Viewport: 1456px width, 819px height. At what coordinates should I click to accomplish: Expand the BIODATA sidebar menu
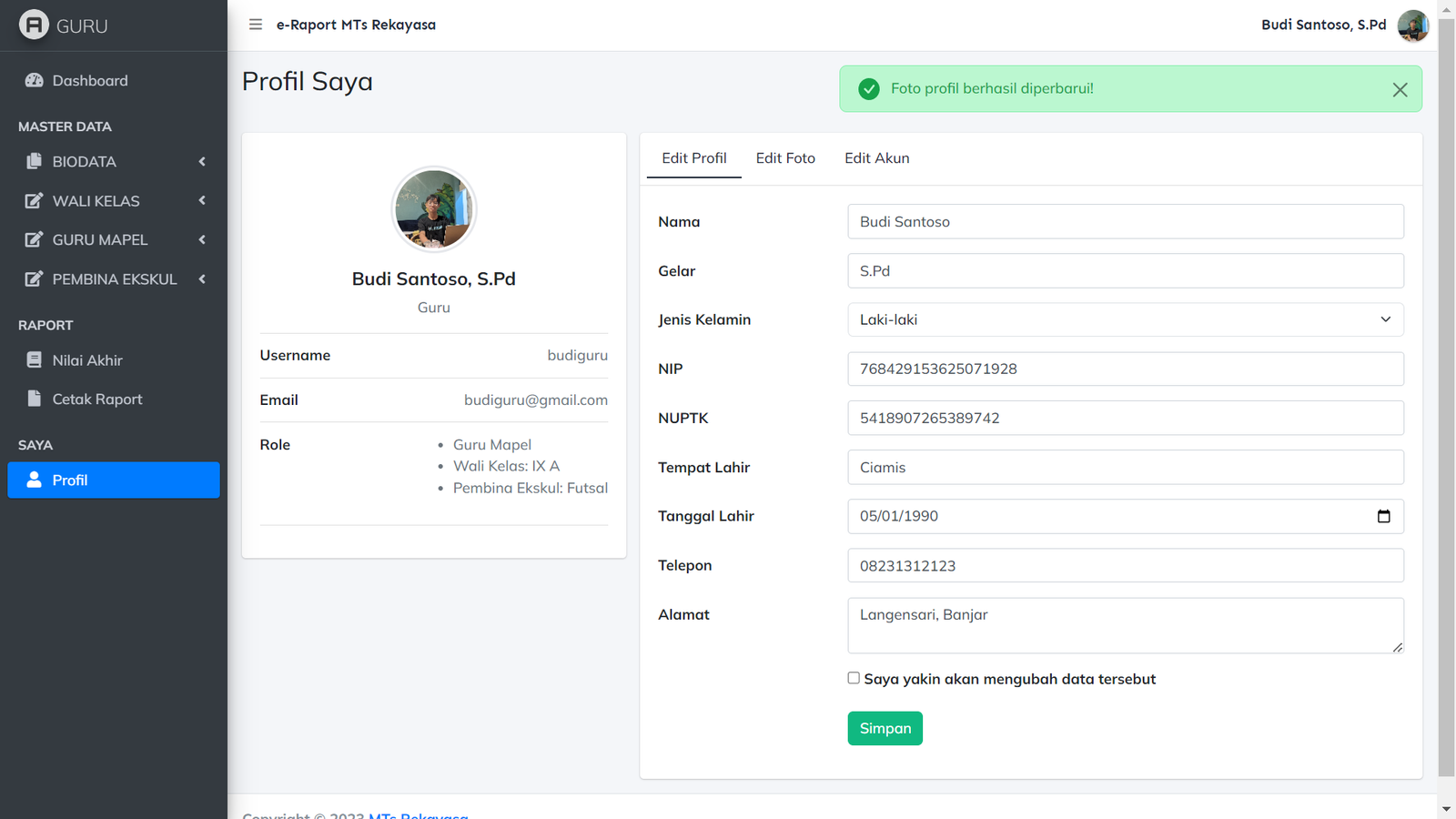(x=113, y=162)
